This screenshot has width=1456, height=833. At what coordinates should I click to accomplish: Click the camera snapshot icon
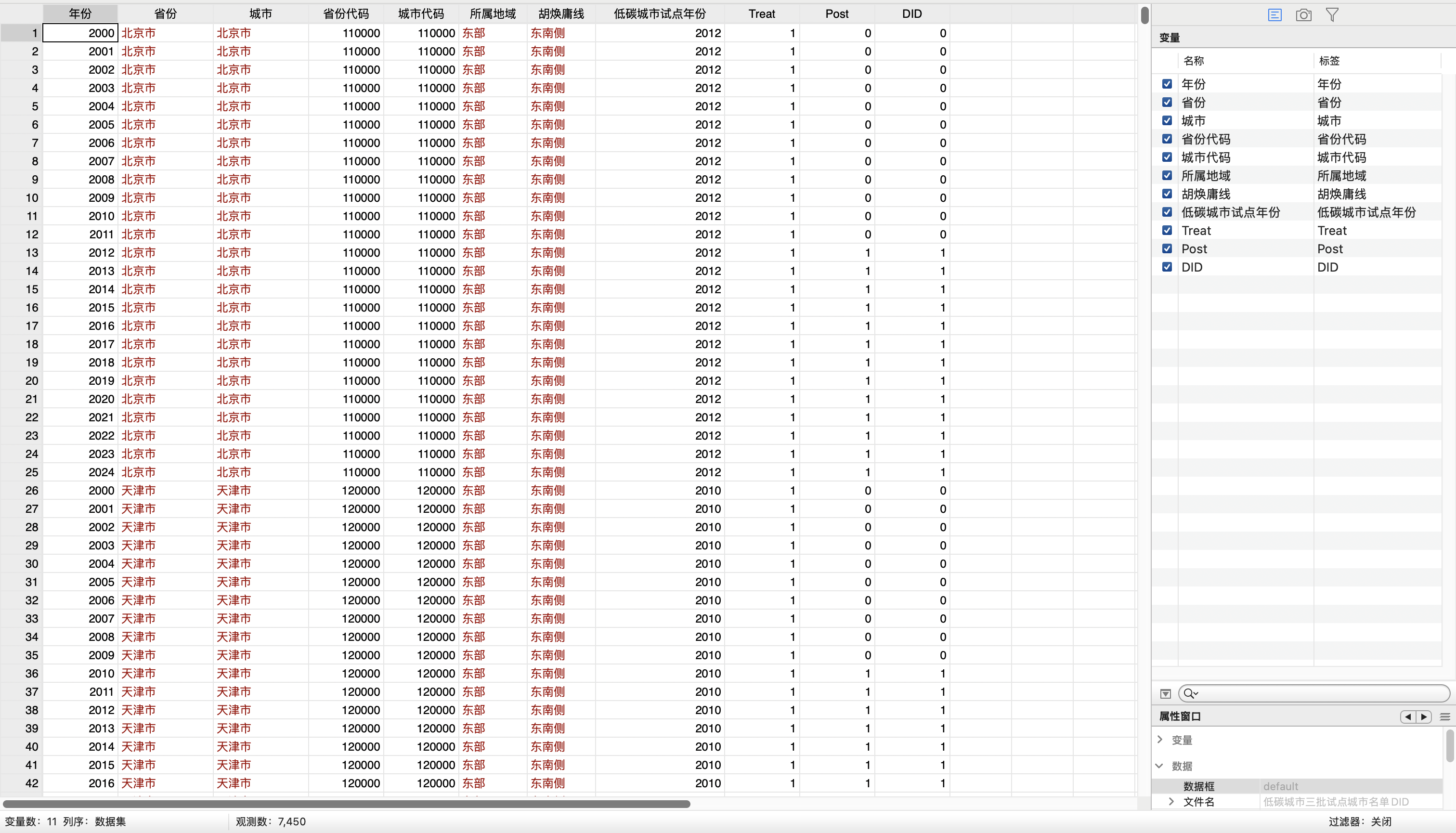click(x=1303, y=15)
